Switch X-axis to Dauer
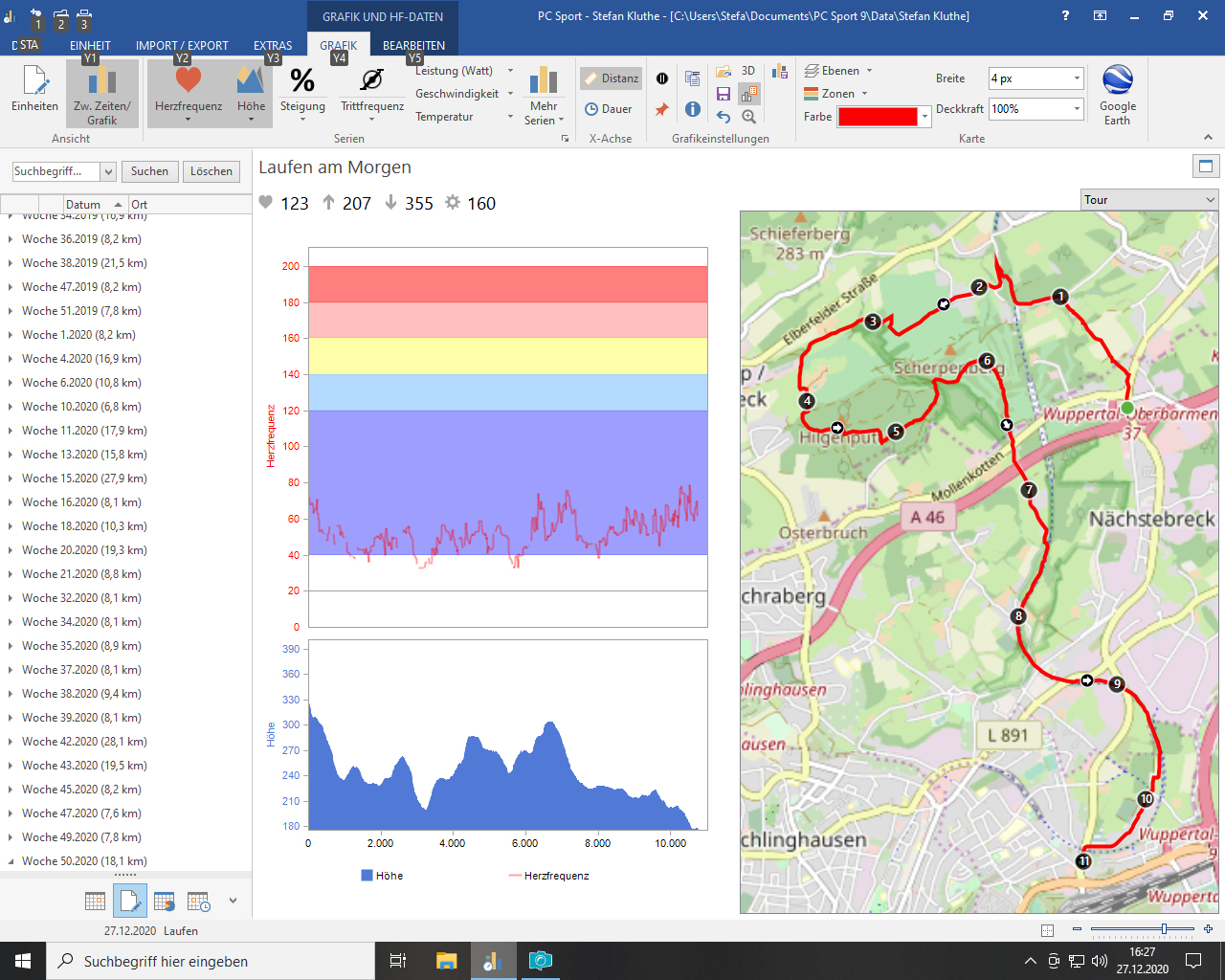Screen dimensions: 1225x980 [609, 109]
